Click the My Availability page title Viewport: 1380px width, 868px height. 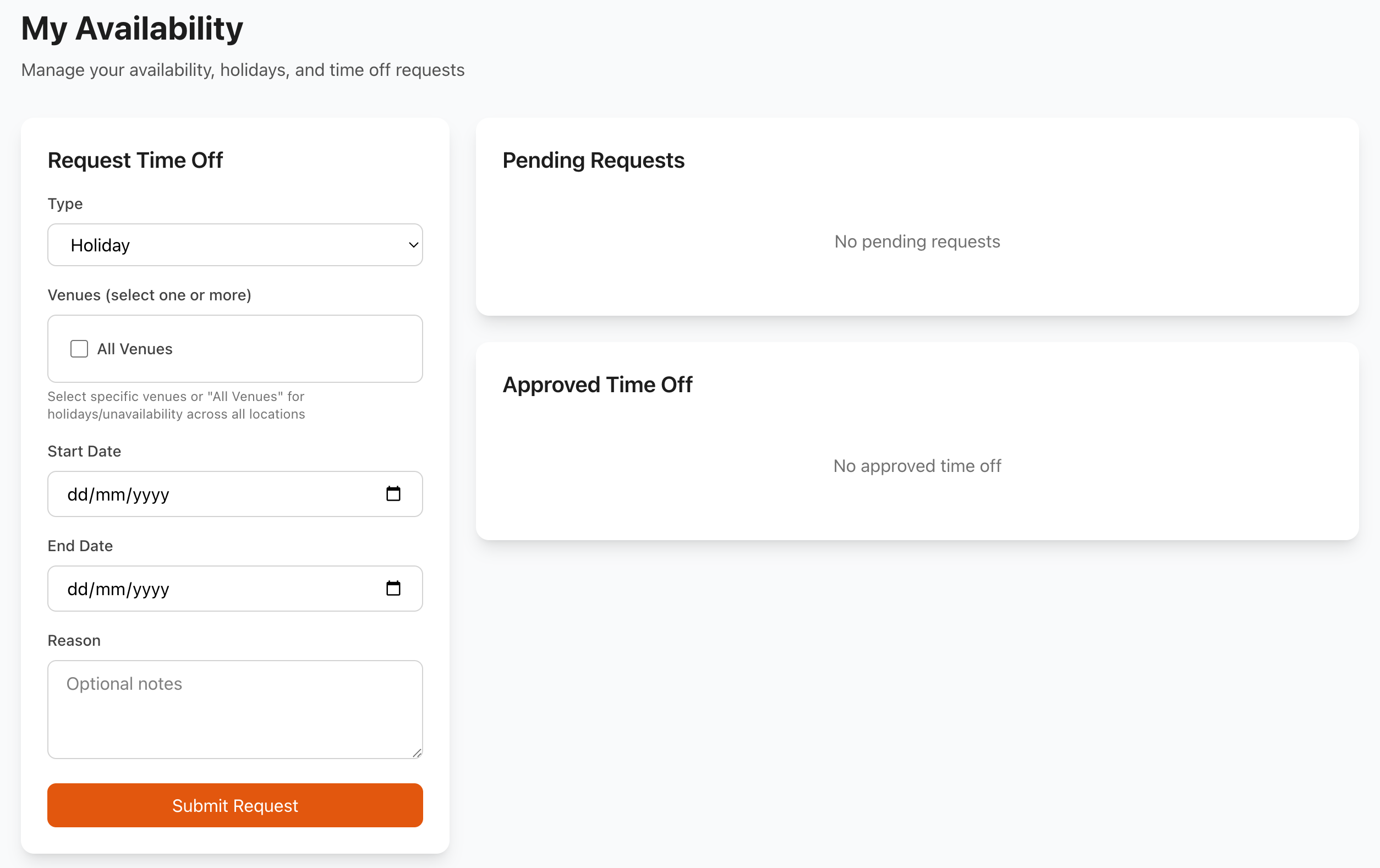click(x=132, y=28)
